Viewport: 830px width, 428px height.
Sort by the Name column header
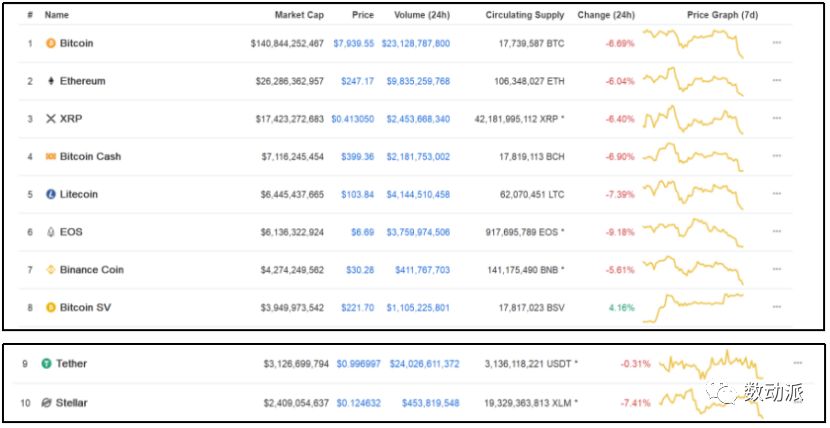pyautogui.click(x=57, y=15)
